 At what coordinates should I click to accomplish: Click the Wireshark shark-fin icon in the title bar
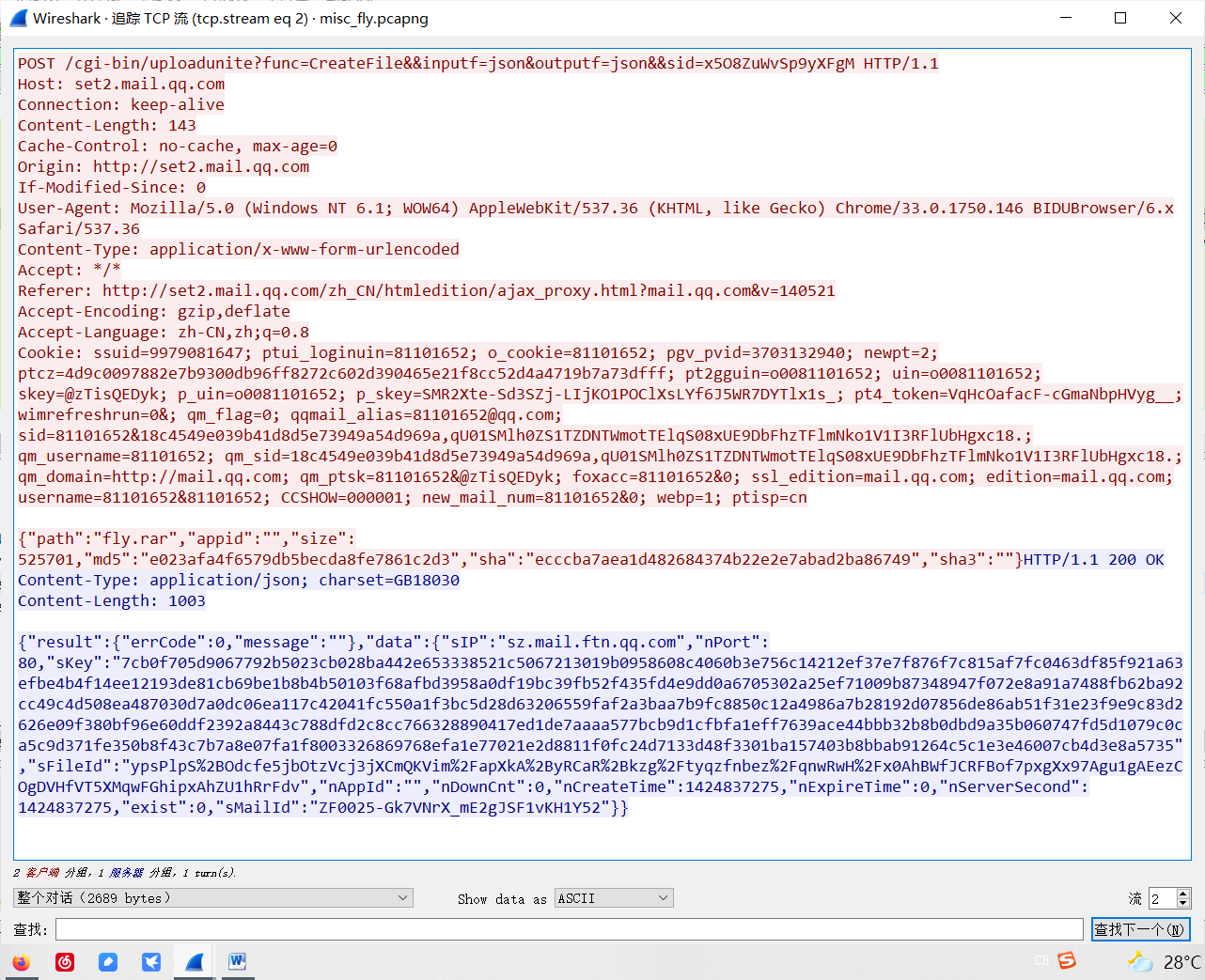[18, 18]
